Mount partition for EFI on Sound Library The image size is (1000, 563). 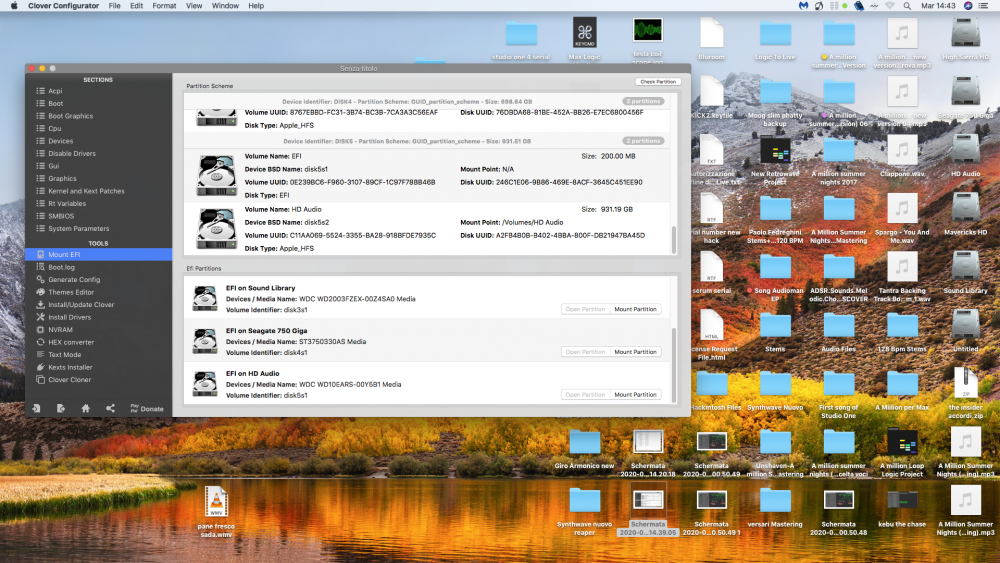click(x=635, y=309)
